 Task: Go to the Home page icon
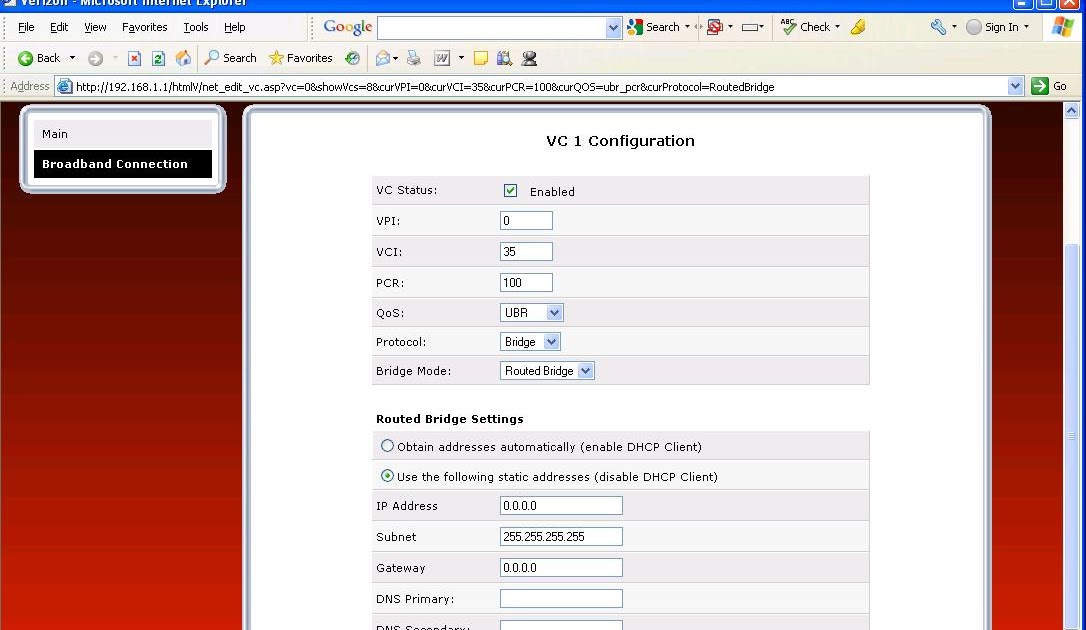(183, 58)
